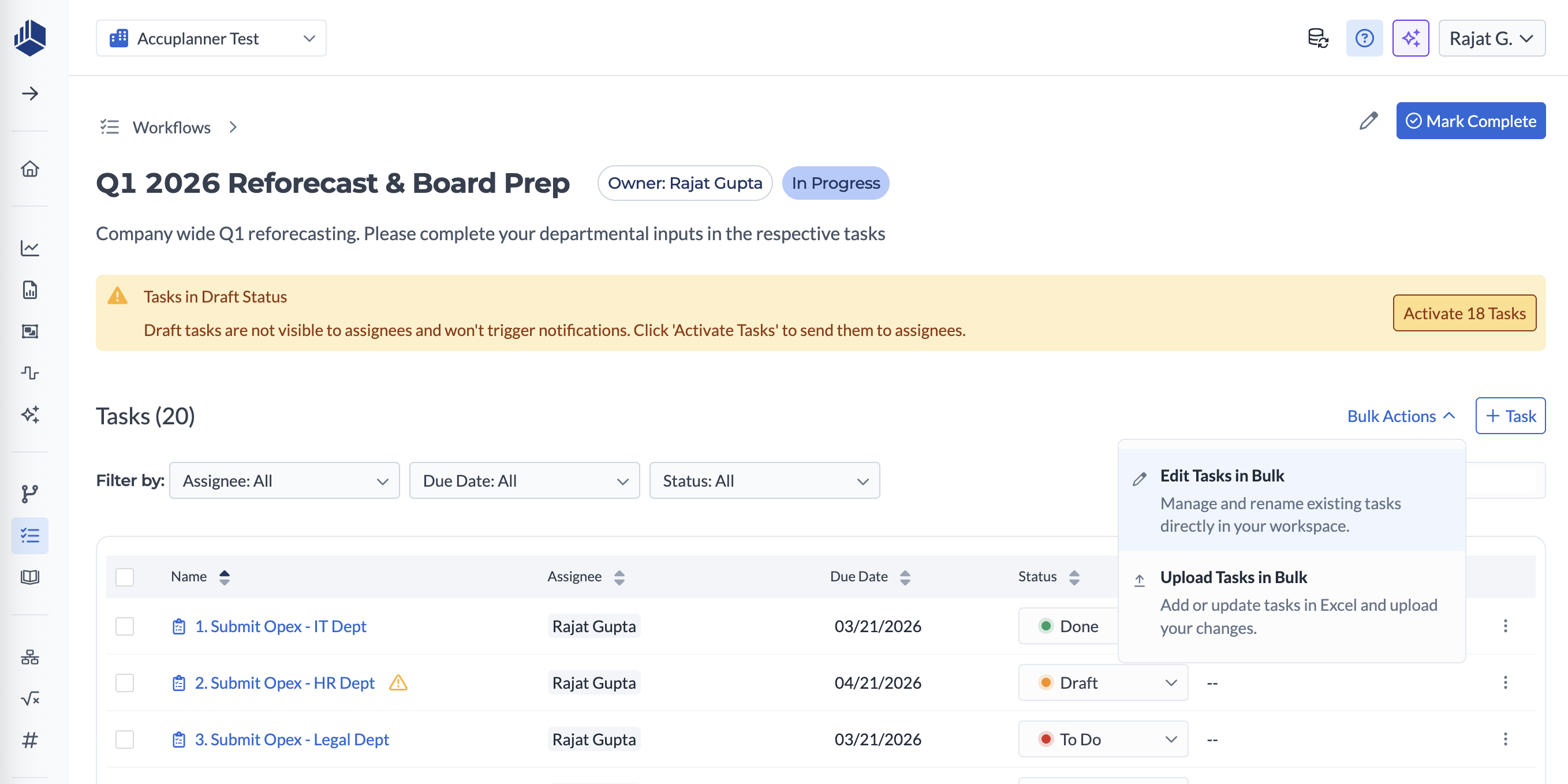Expand sidebar with the arrow icon
Screen dimensions: 1568x784
click(30, 94)
